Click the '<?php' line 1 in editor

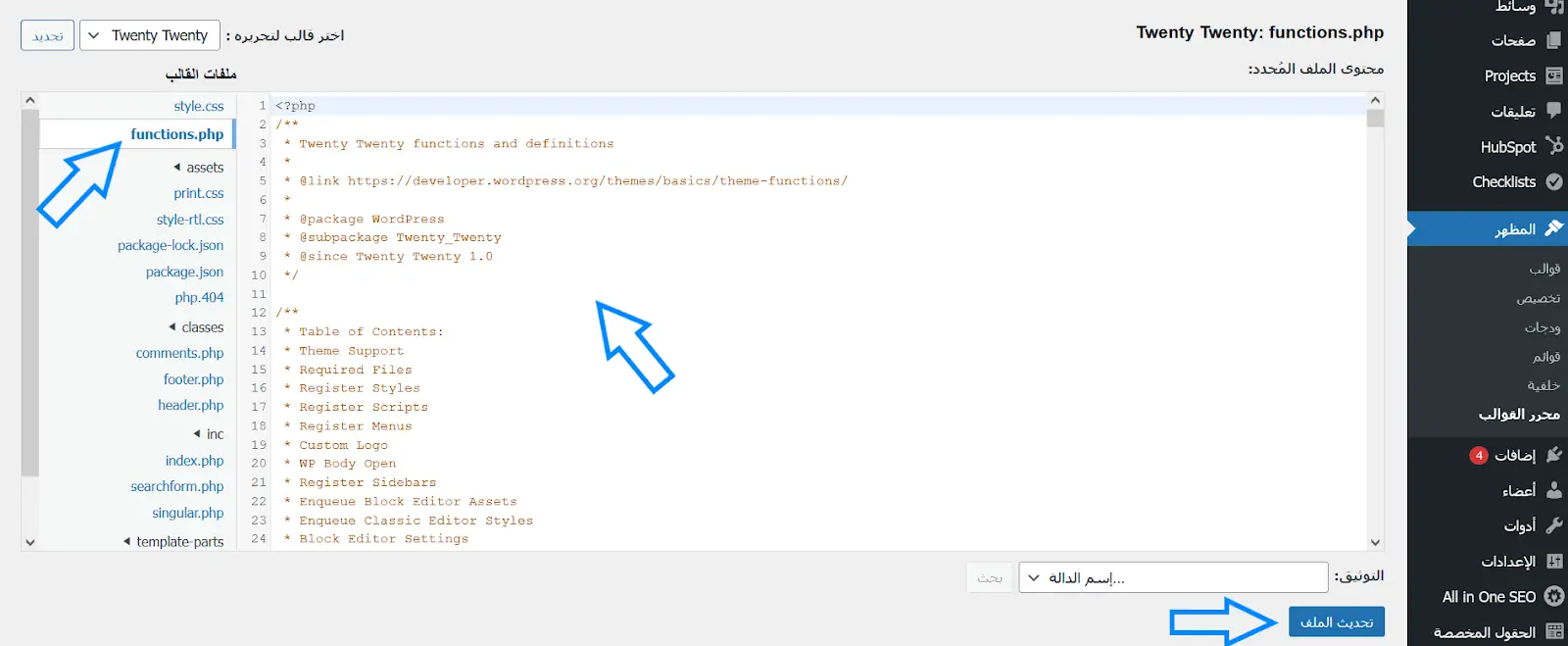[295, 106]
